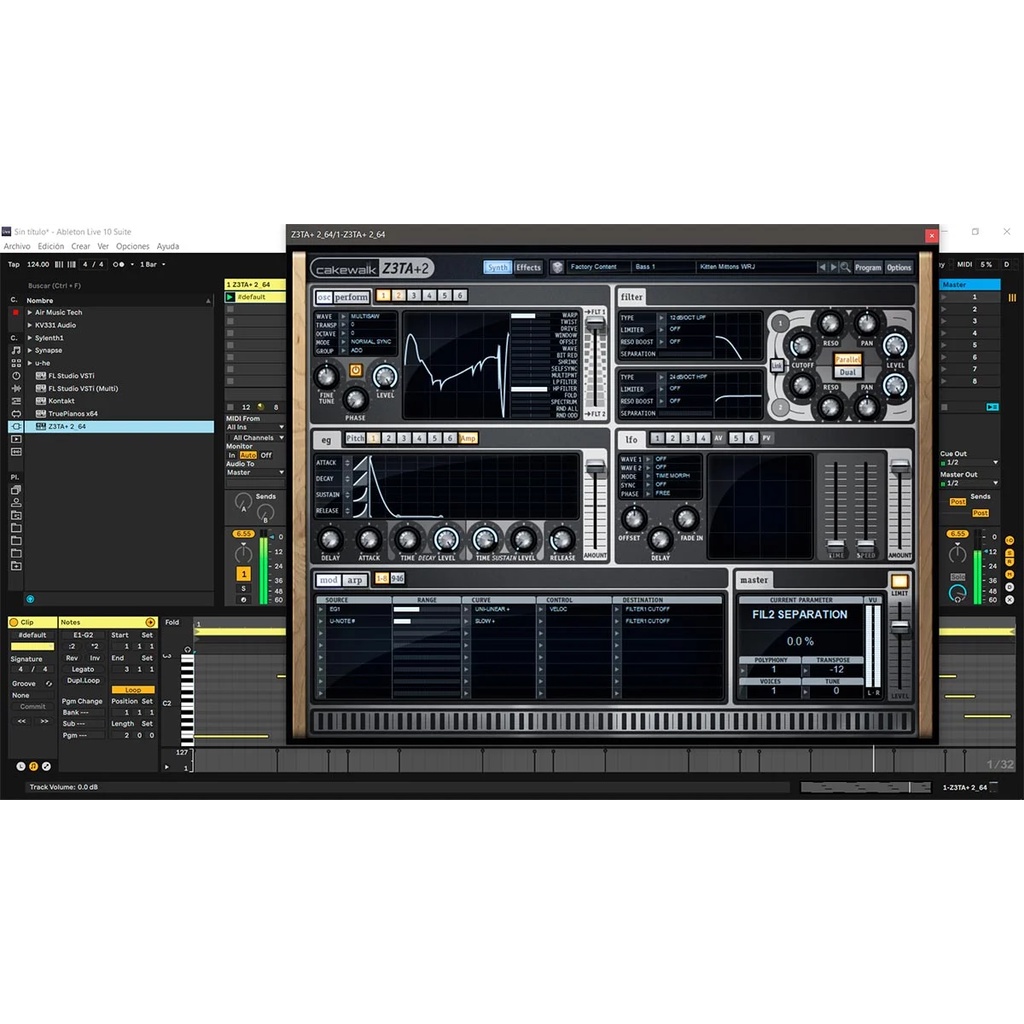Switch to the perform tab in Z3TA+
The width and height of the screenshot is (1024, 1024).
(351, 297)
